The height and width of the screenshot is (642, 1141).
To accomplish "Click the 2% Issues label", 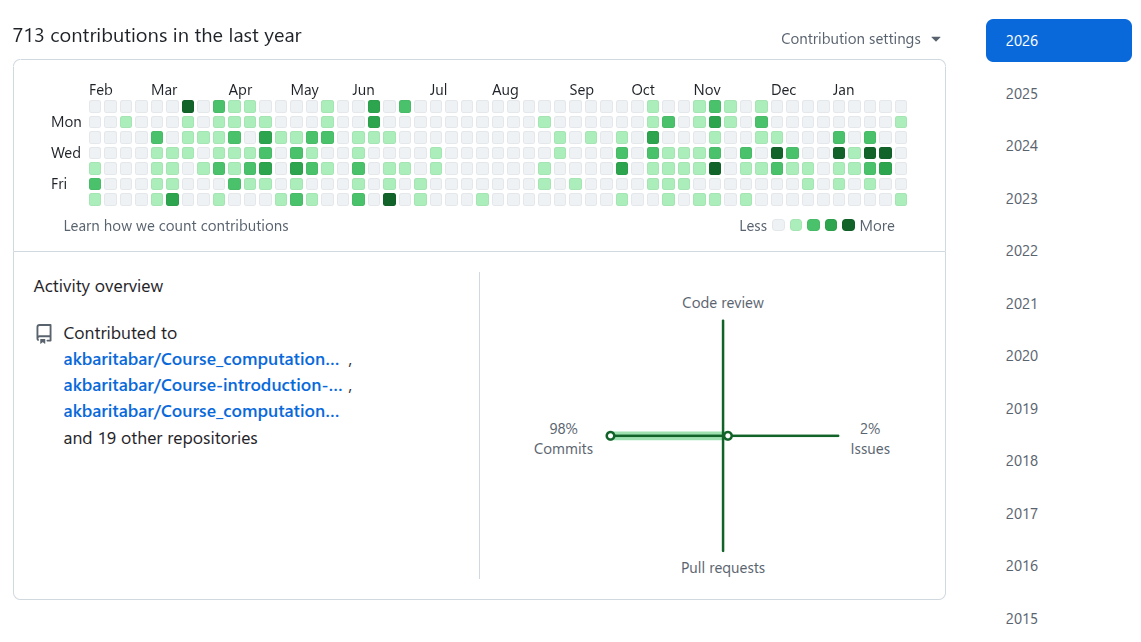I will click(x=870, y=439).
